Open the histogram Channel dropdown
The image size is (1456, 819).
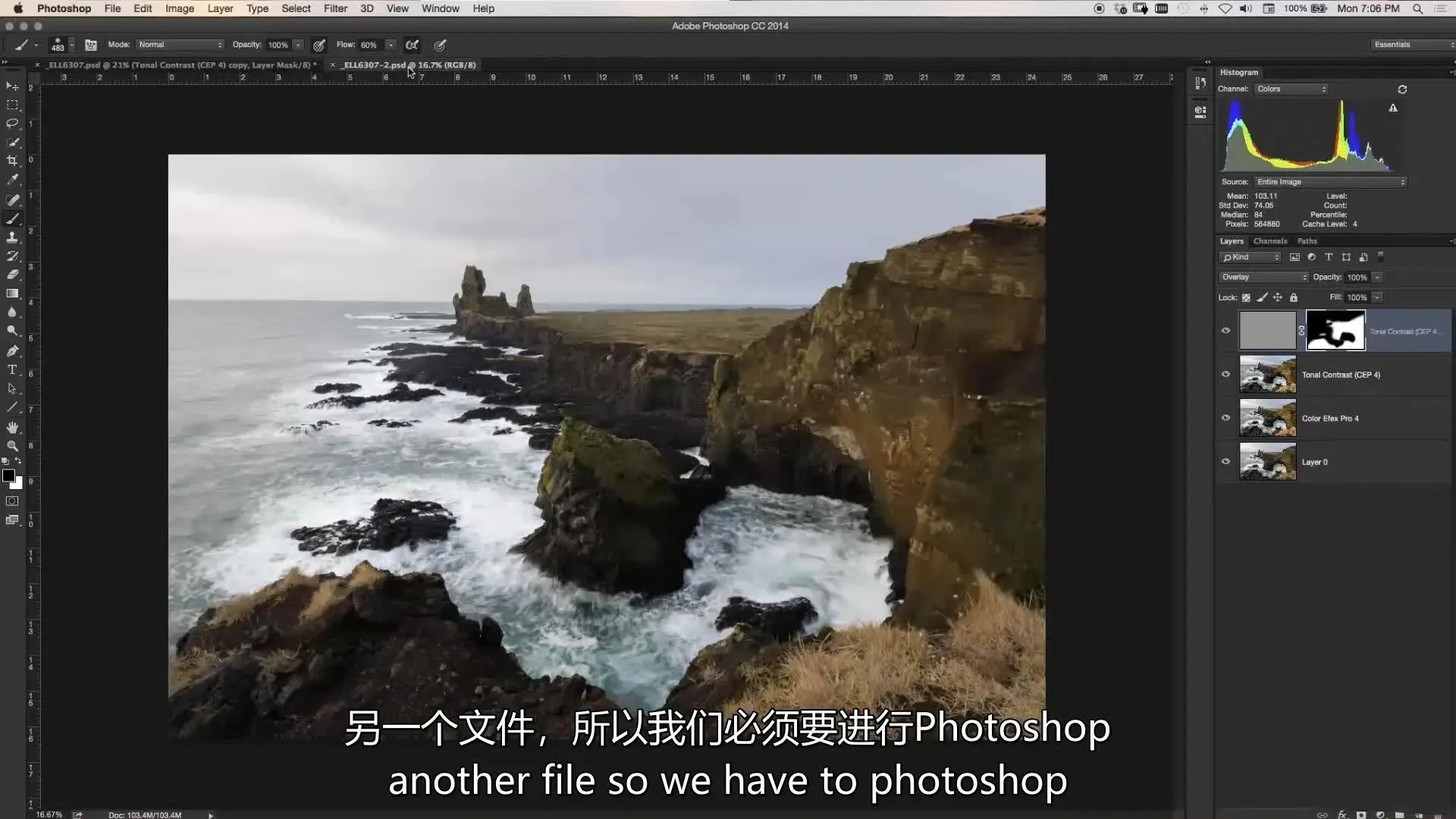[1291, 89]
